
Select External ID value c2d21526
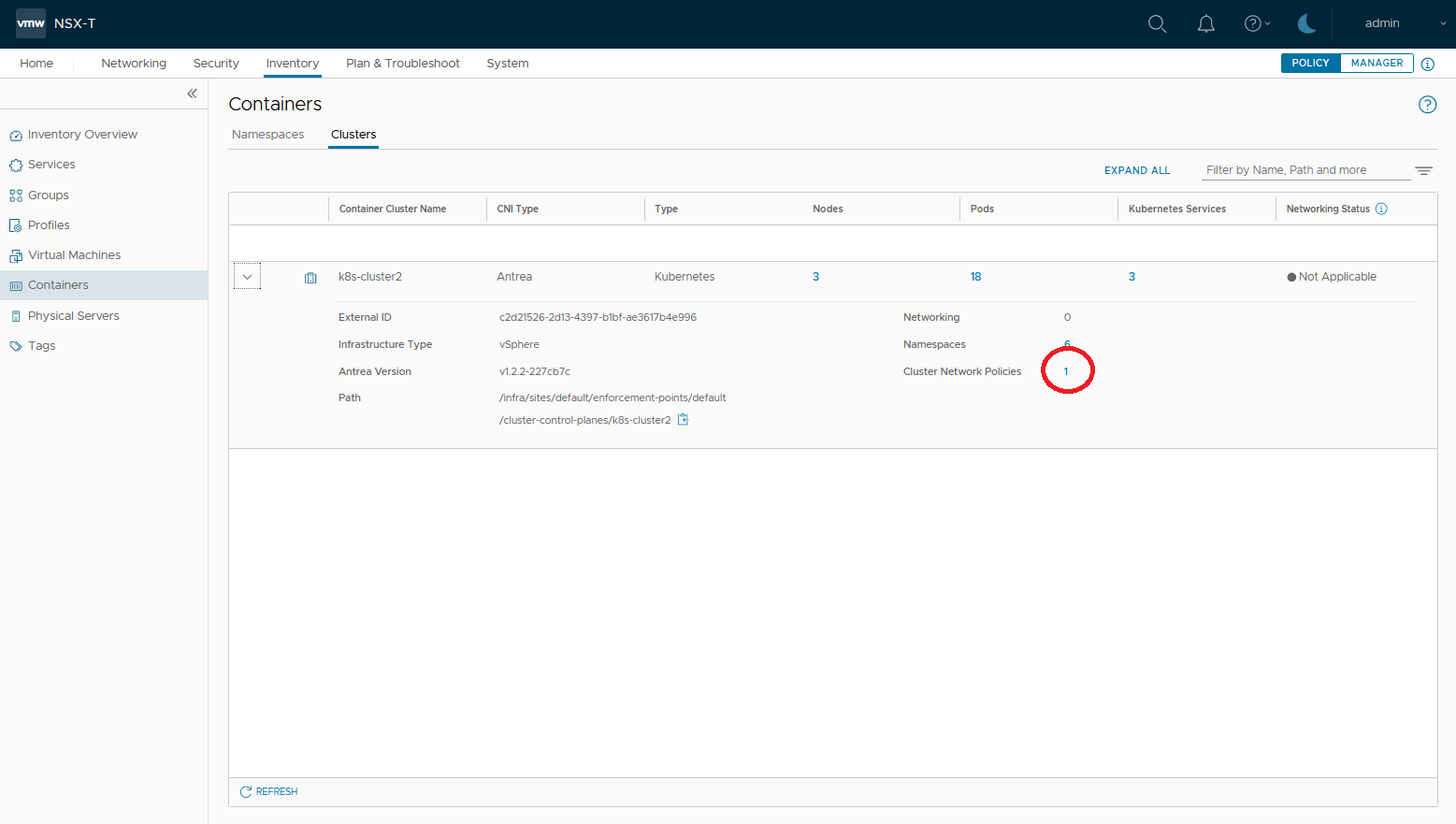pyautogui.click(x=598, y=317)
